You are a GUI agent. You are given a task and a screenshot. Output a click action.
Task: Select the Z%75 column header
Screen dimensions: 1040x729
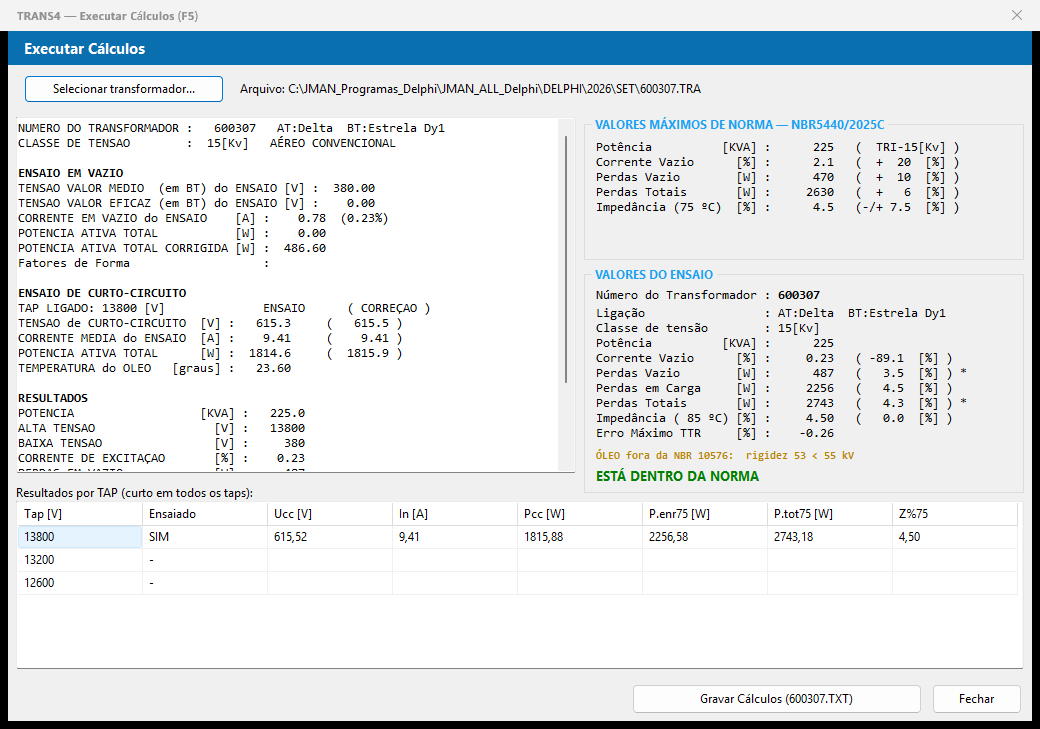click(x=954, y=514)
